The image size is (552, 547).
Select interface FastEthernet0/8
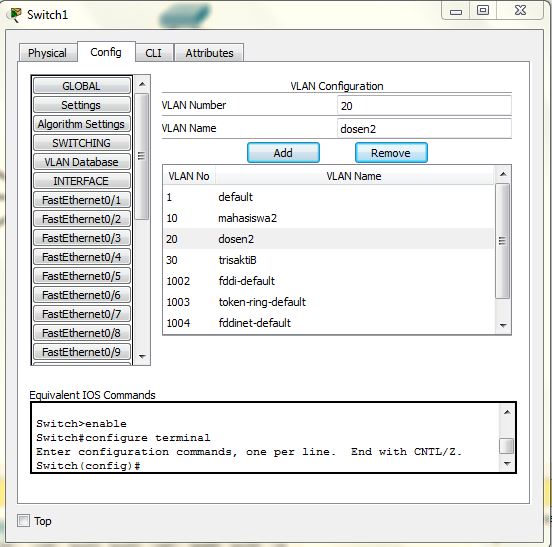[x=82, y=333]
